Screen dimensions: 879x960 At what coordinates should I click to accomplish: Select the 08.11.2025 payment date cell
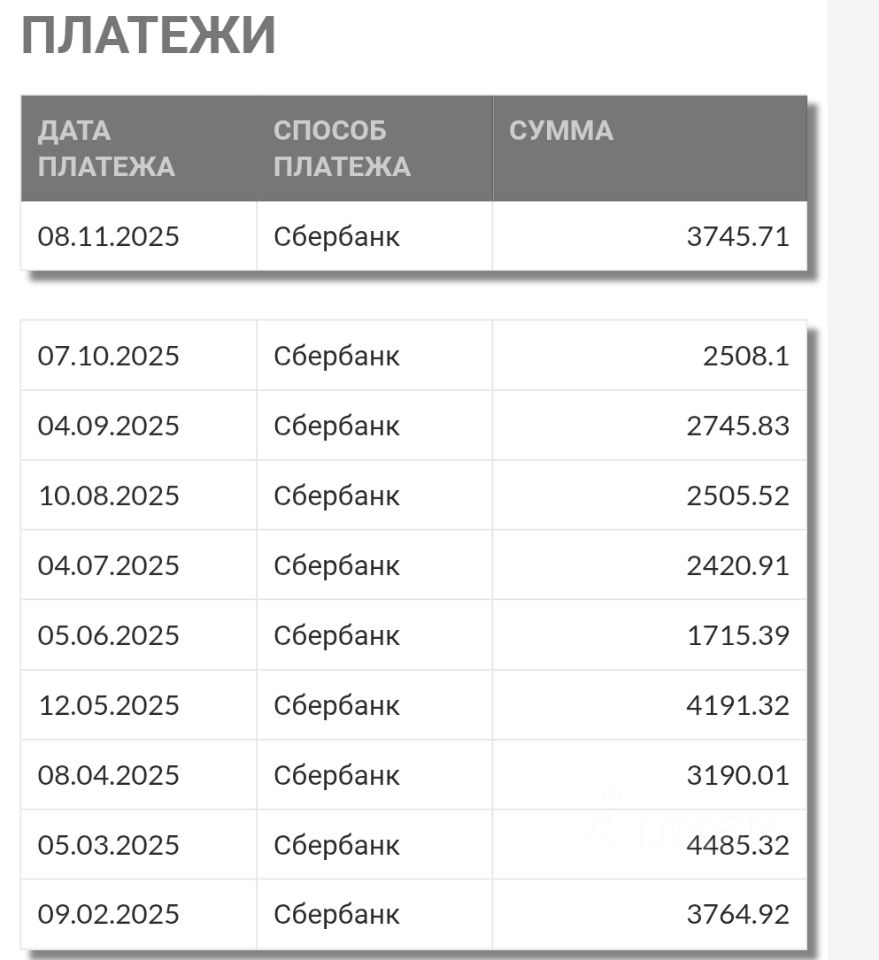point(108,237)
